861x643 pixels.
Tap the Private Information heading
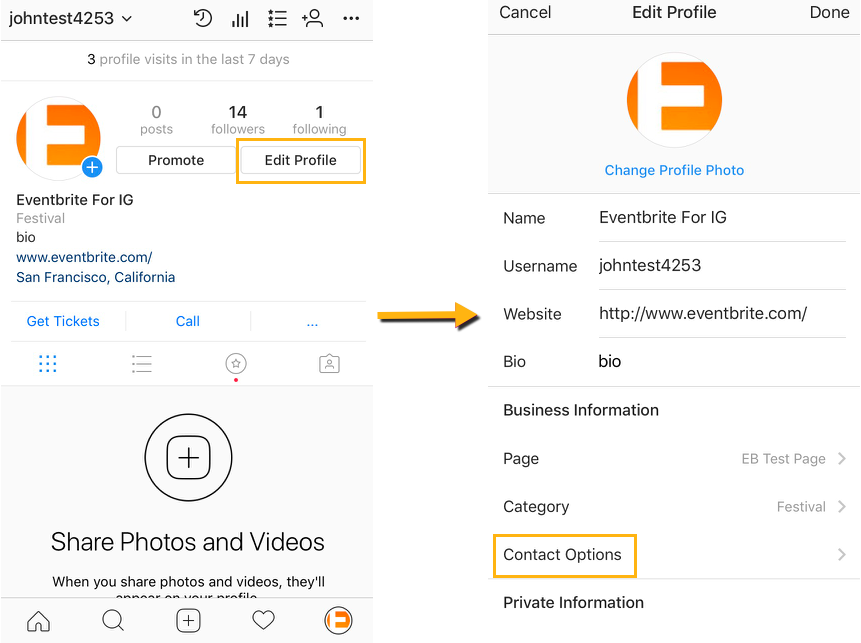573,602
